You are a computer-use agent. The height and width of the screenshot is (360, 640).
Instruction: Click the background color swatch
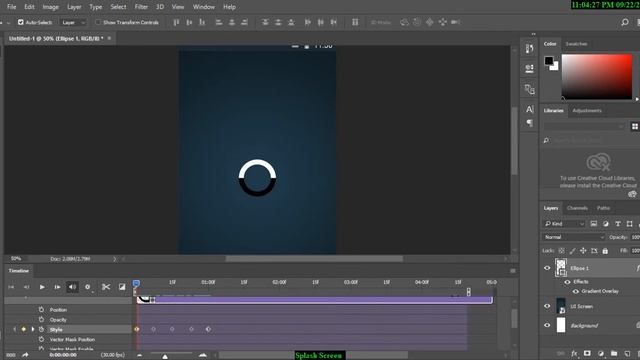pos(555,67)
